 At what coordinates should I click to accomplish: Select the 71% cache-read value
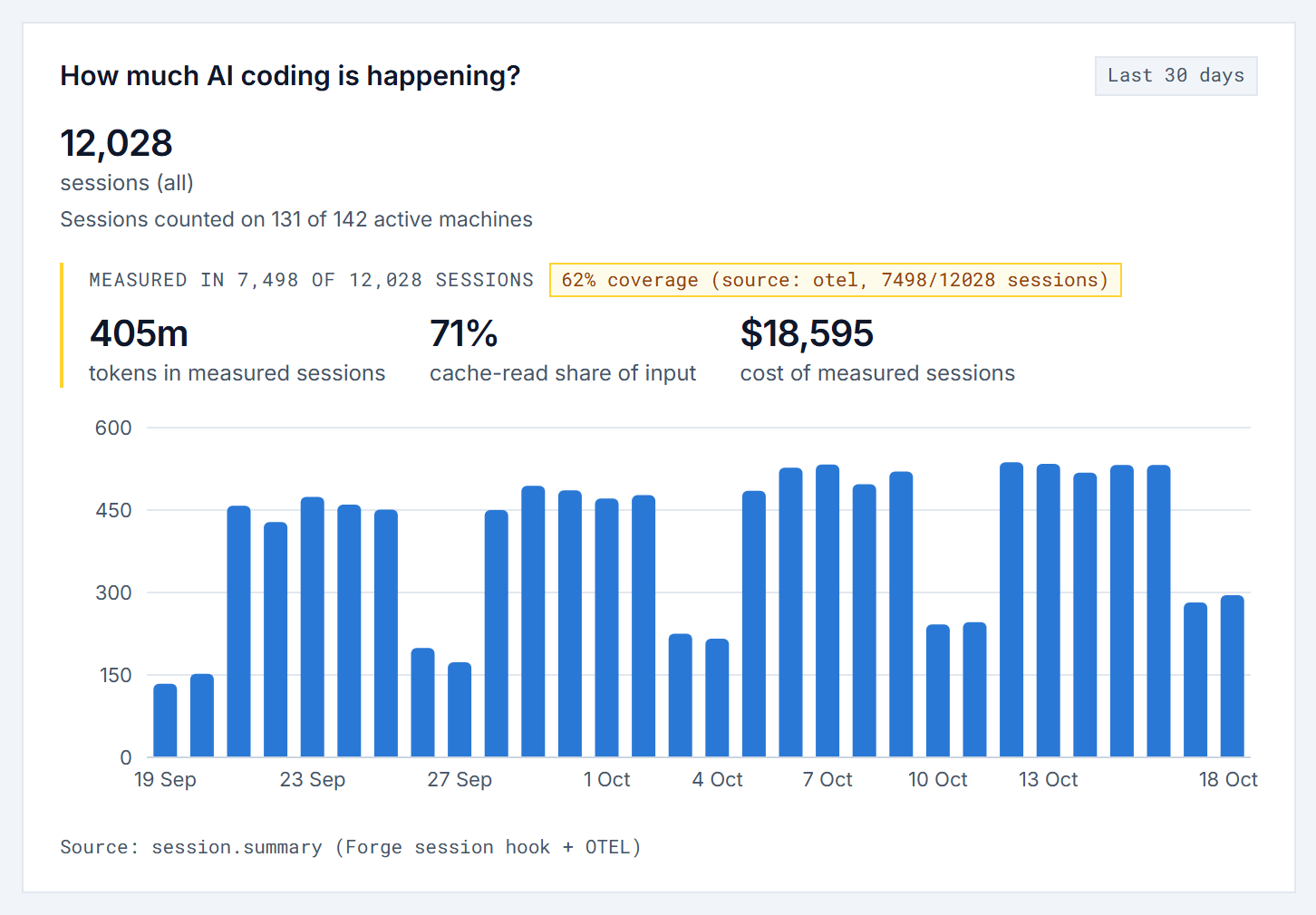coord(464,333)
